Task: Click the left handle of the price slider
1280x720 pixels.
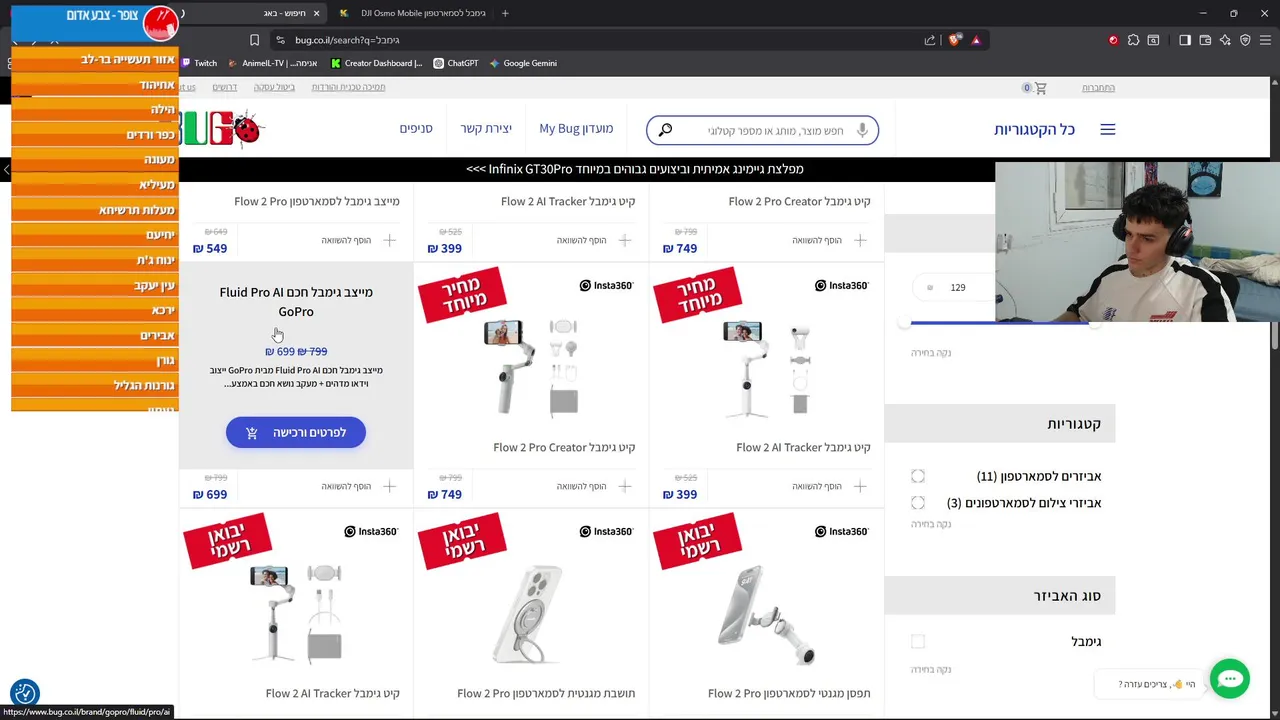Action: pyautogui.click(x=904, y=323)
